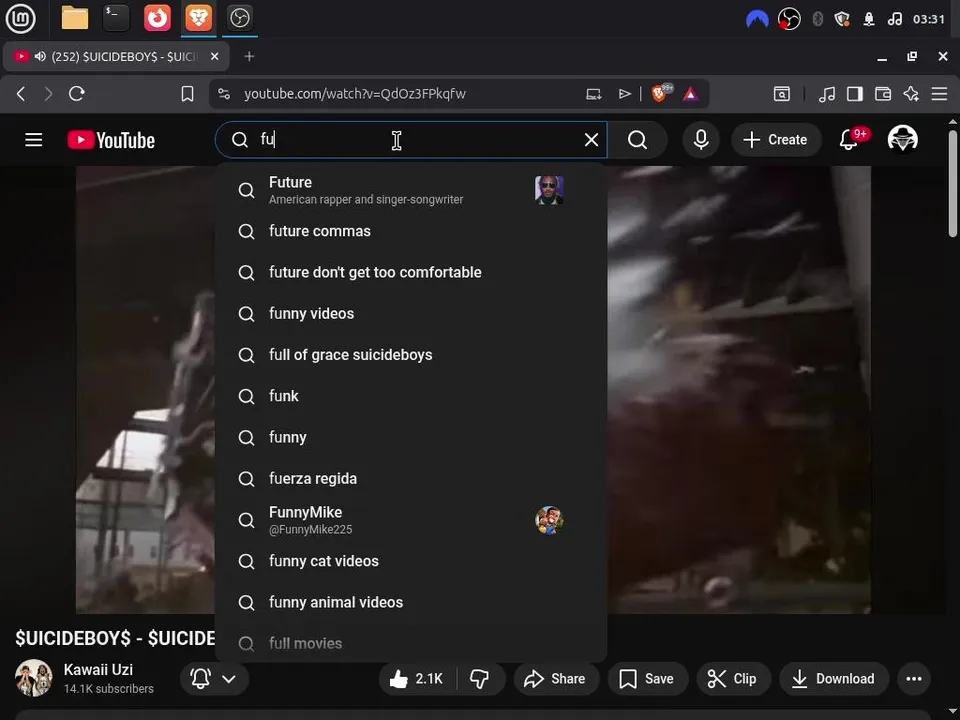The height and width of the screenshot is (720, 960).
Task: Click the Create button
Action: pos(776,140)
